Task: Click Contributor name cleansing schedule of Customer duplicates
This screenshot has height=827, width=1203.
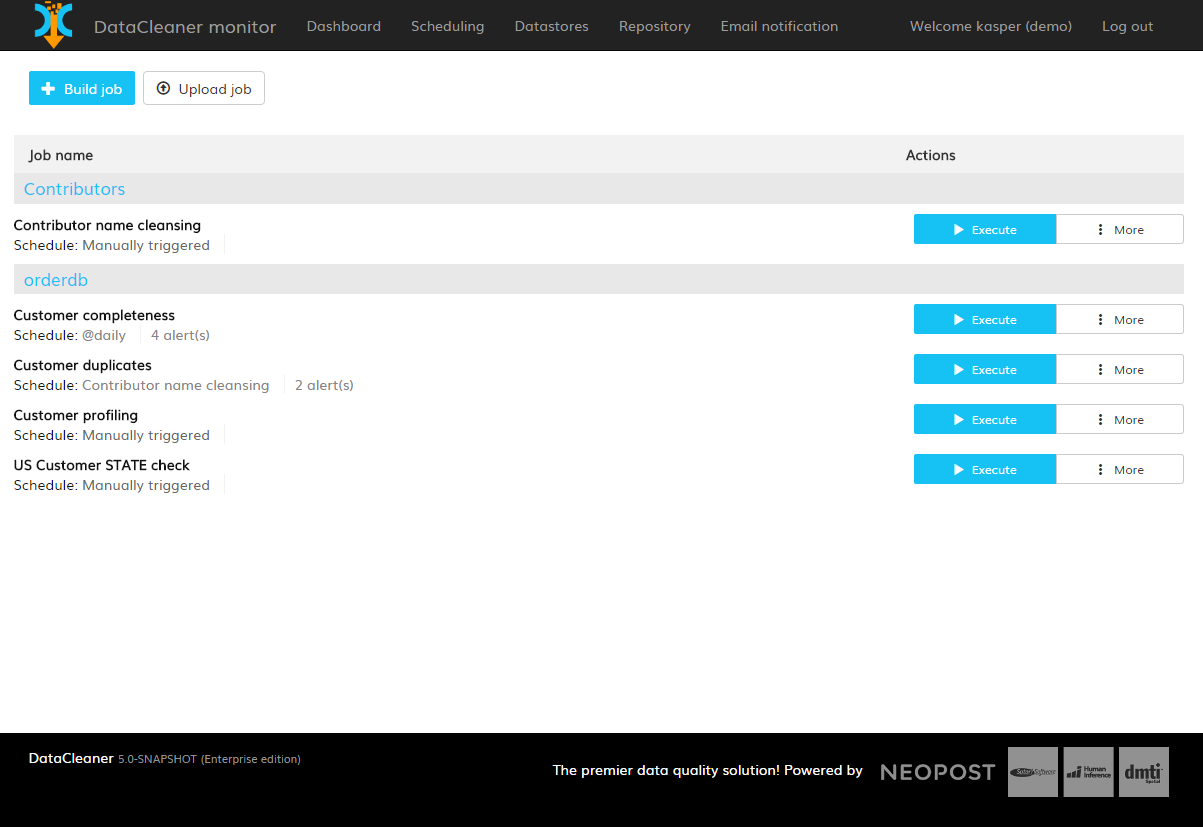Action: point(176,385)
